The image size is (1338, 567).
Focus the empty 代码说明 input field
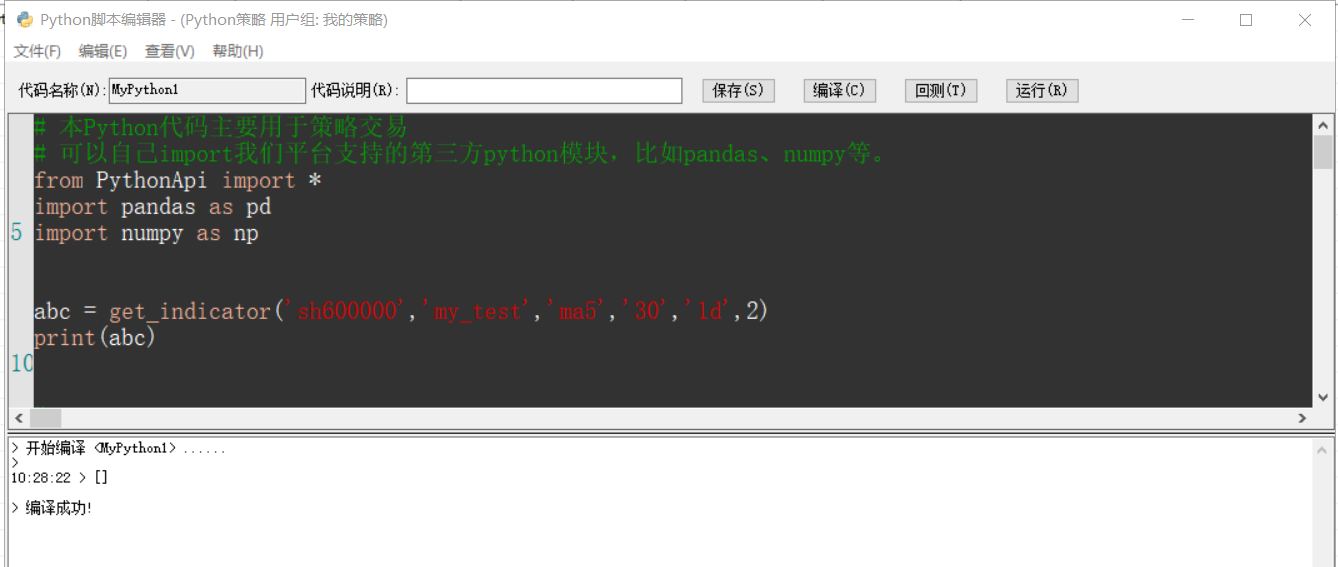544,90
